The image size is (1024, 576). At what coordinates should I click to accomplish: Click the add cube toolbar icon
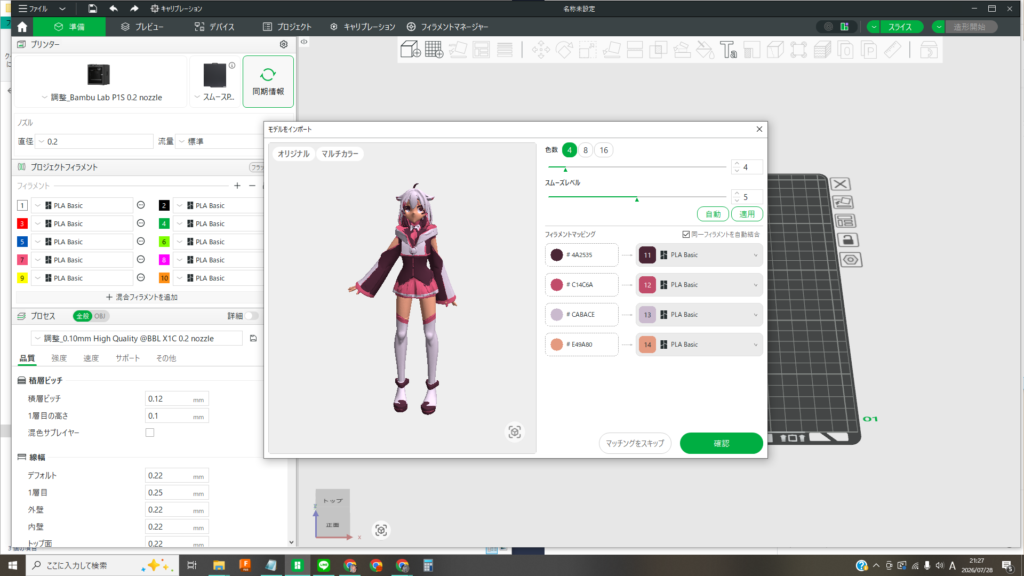point(410,50)
